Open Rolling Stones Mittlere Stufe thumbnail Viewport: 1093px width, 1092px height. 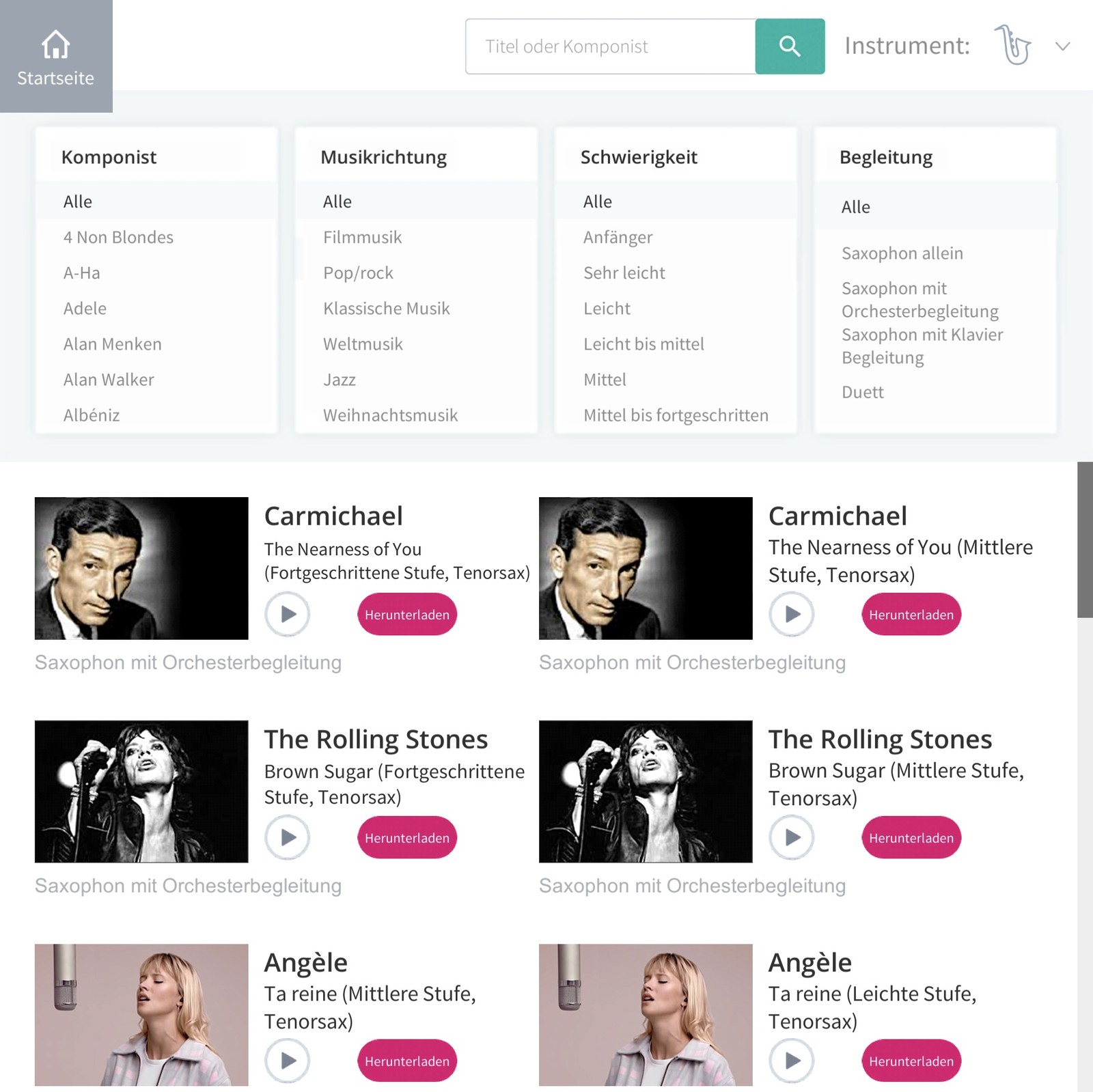[646, 792]
